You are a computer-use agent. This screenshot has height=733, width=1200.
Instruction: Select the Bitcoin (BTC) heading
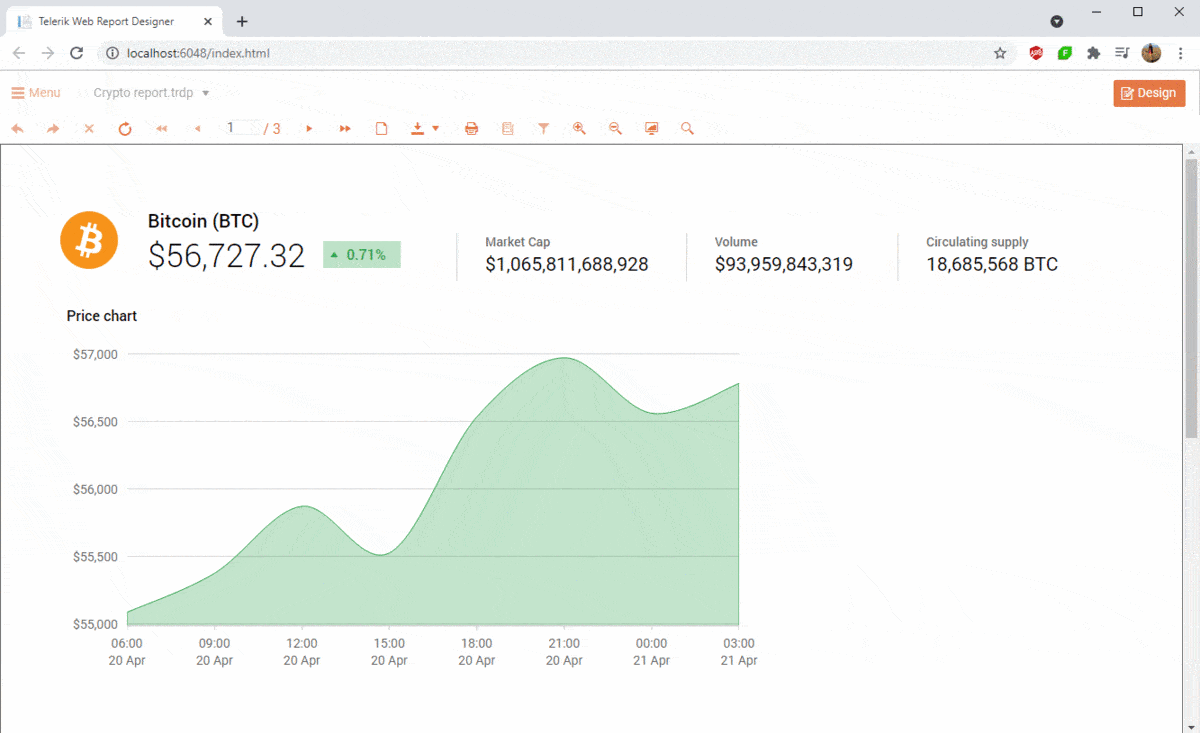pos(203,221)
